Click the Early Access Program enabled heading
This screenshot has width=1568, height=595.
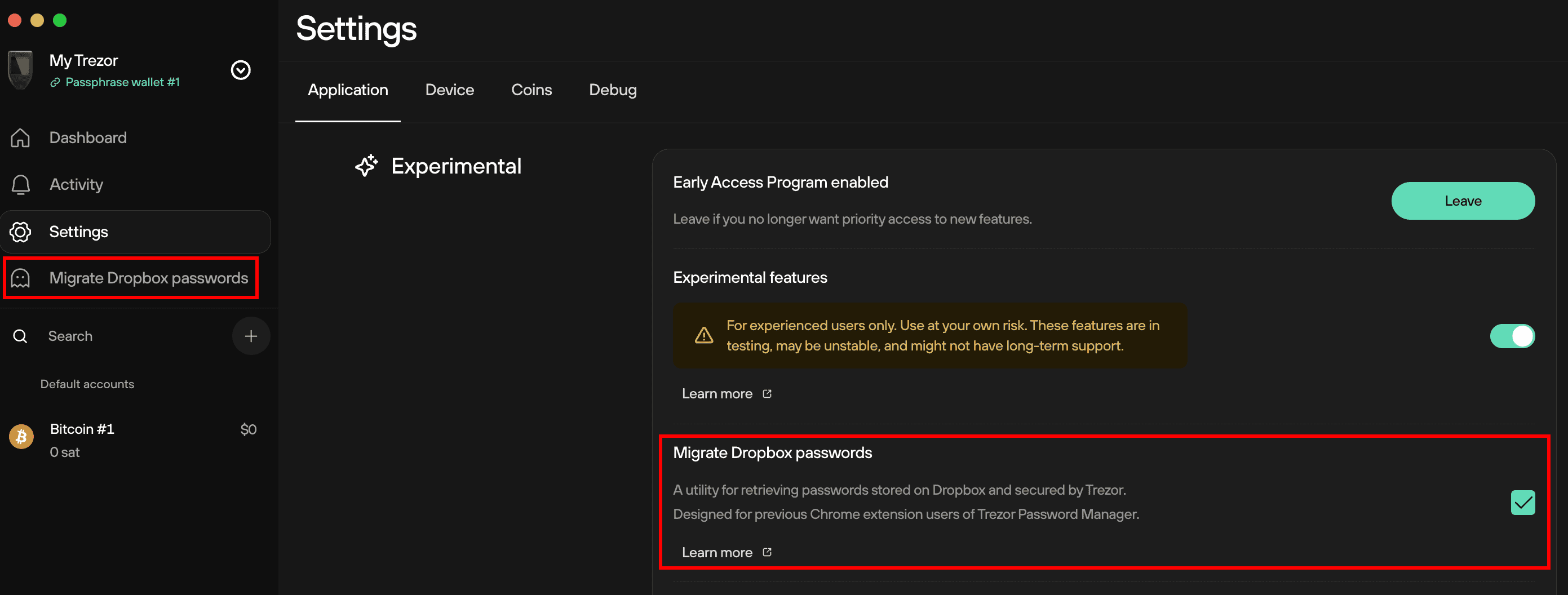pos(781,182)
